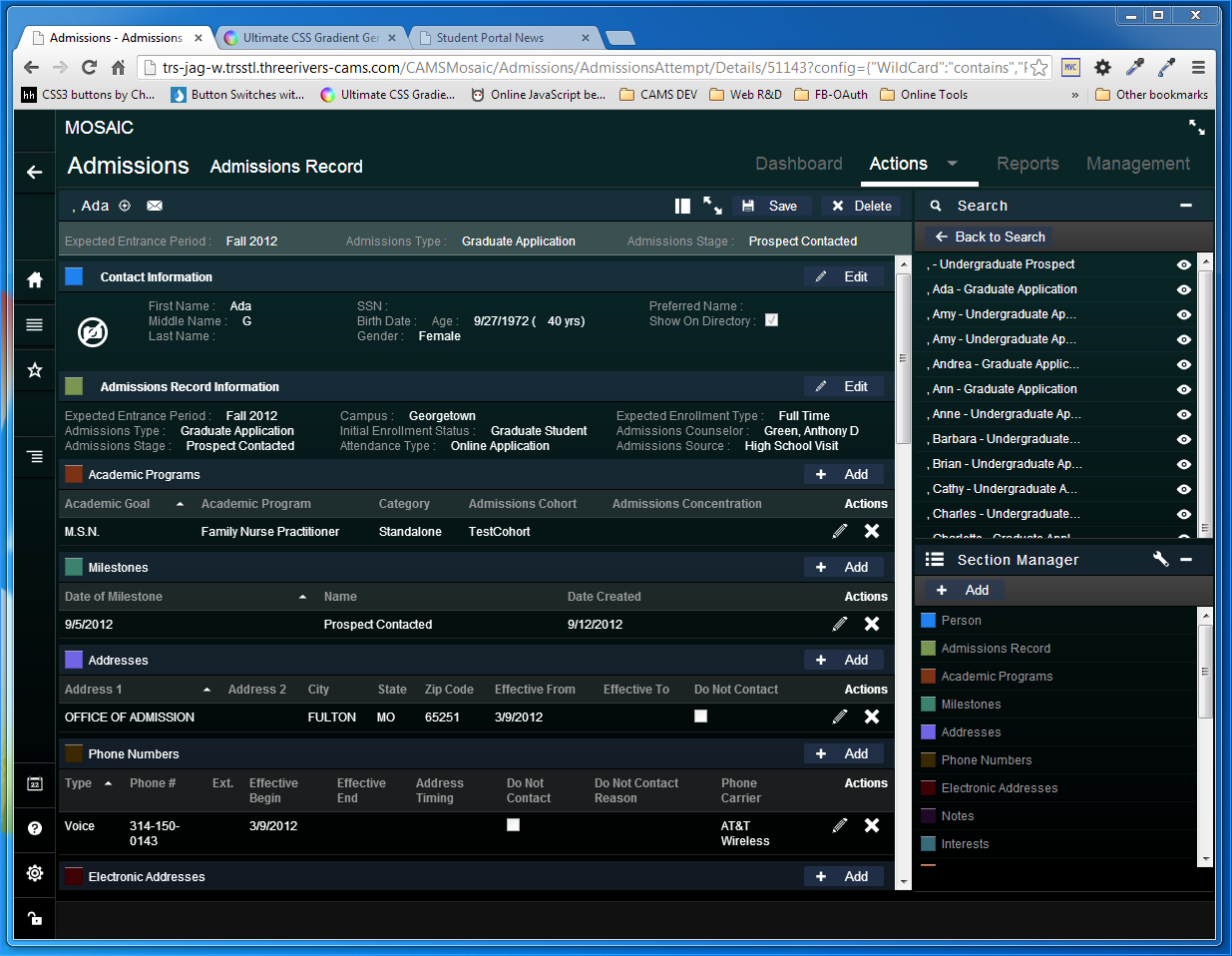This screenshot has height=956, width=1232.
Task: Open the settings gear in left sidebar
Action: tap(34, 873)
